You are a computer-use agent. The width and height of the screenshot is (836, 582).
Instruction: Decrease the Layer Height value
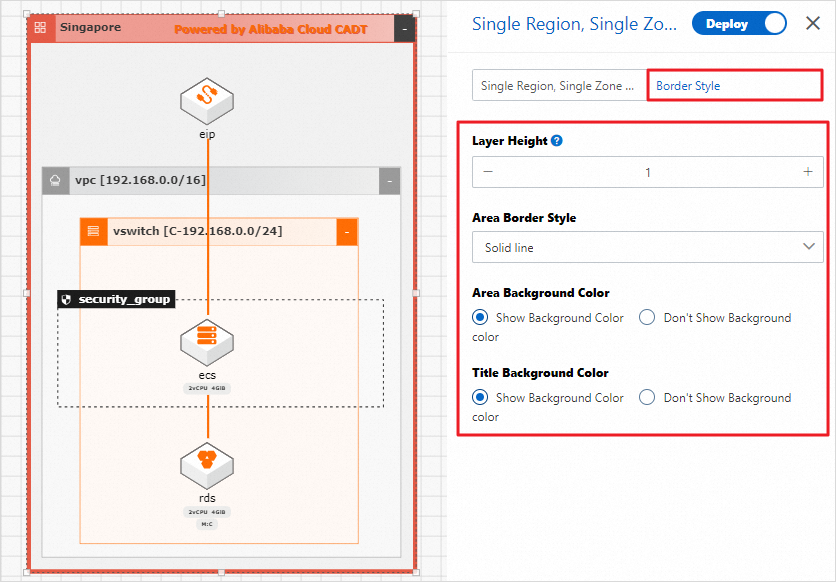coord(488,172)
